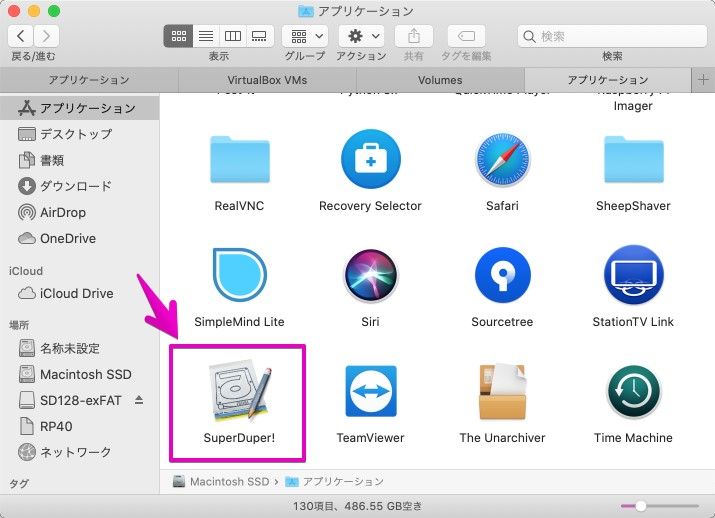Go back with the left chevron button
Screen dimensions: 715x518
tap(21, 36)
